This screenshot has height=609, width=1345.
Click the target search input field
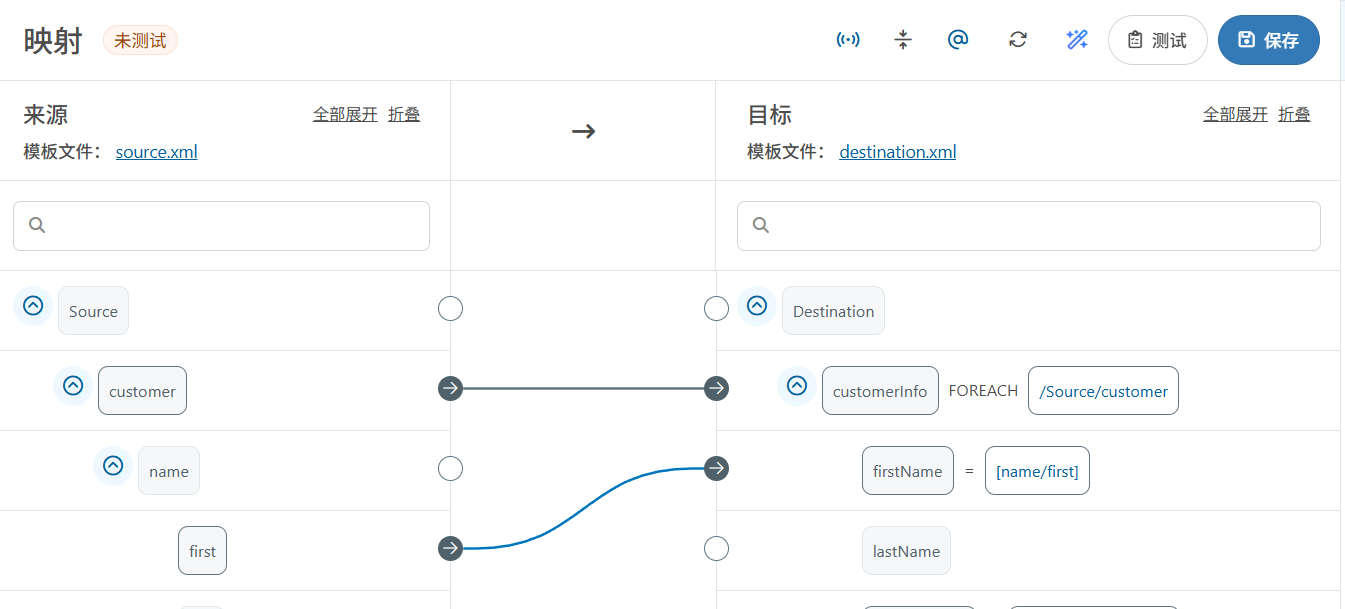(x=1028, y=226)
